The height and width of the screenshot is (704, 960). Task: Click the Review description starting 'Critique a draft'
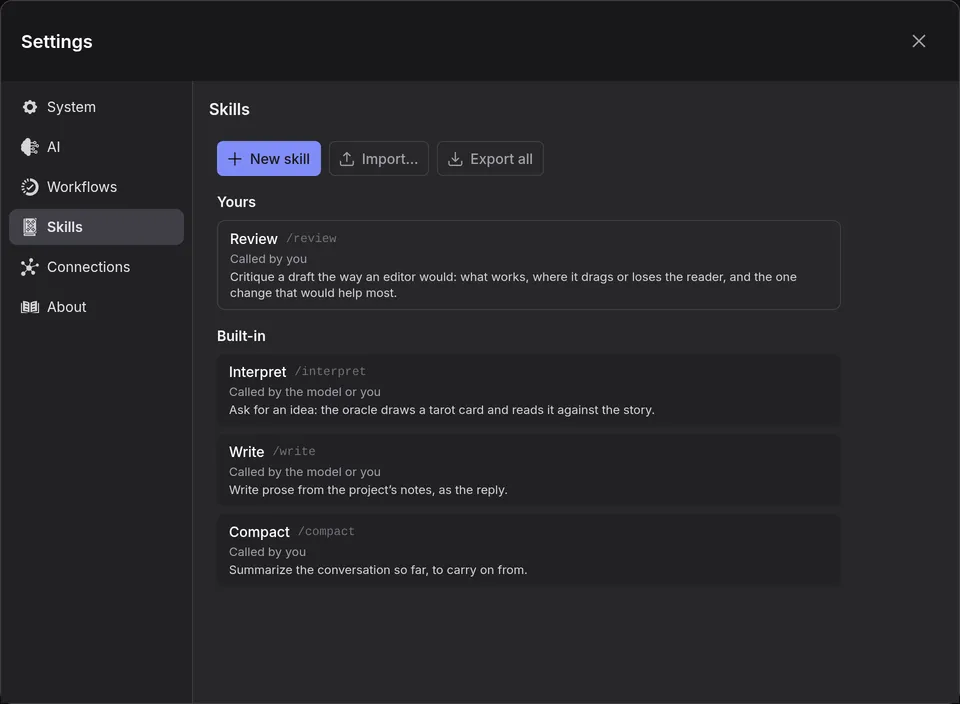pyautogui.click(x=513, y=285)
